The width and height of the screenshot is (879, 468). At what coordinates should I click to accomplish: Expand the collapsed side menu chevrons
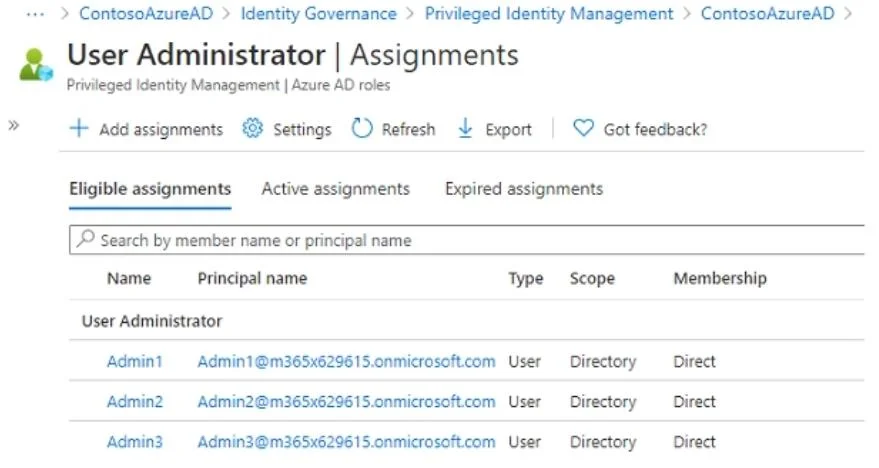(x=14, y=125)
